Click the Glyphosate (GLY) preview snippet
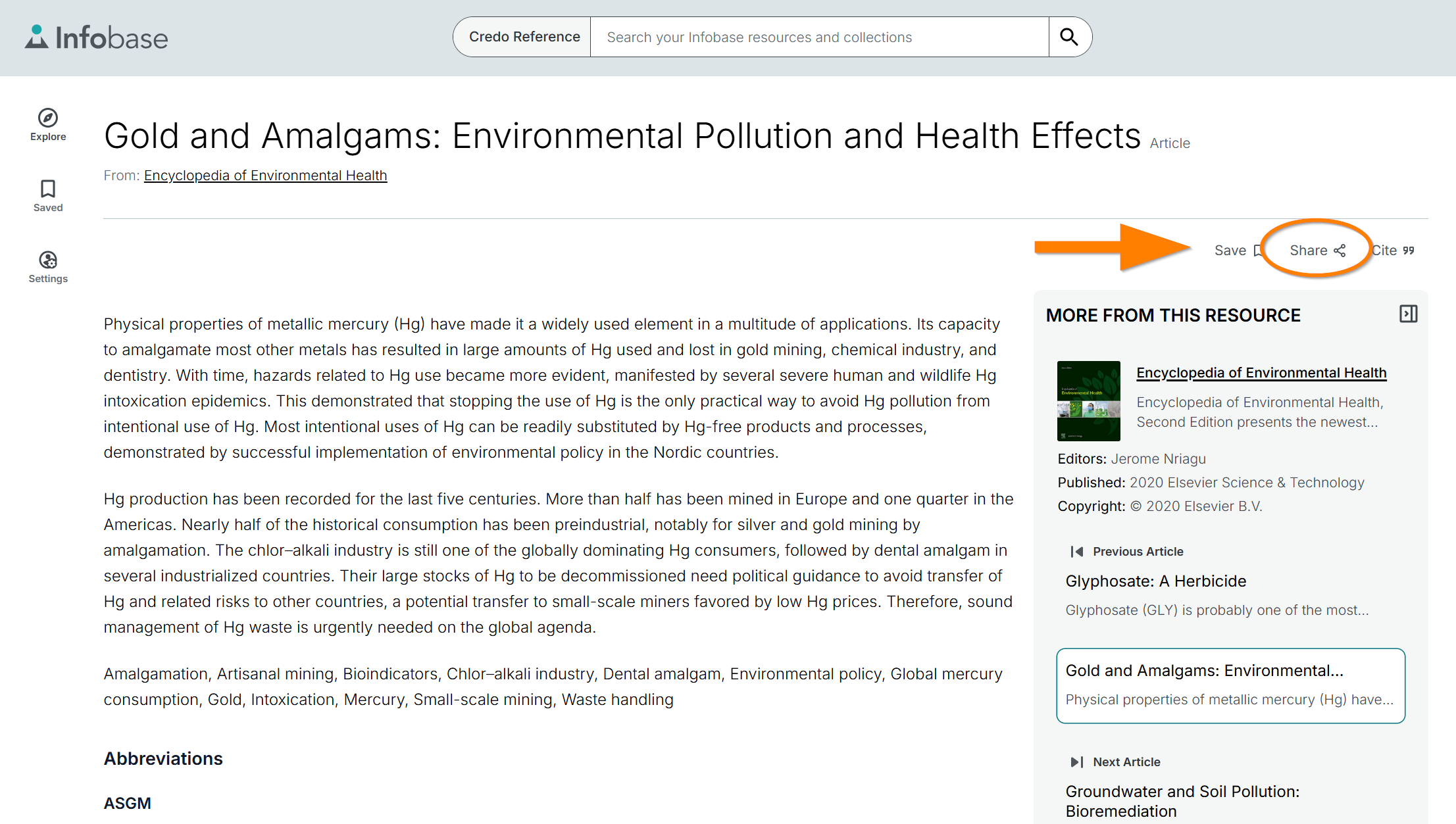 (1217, 610)
